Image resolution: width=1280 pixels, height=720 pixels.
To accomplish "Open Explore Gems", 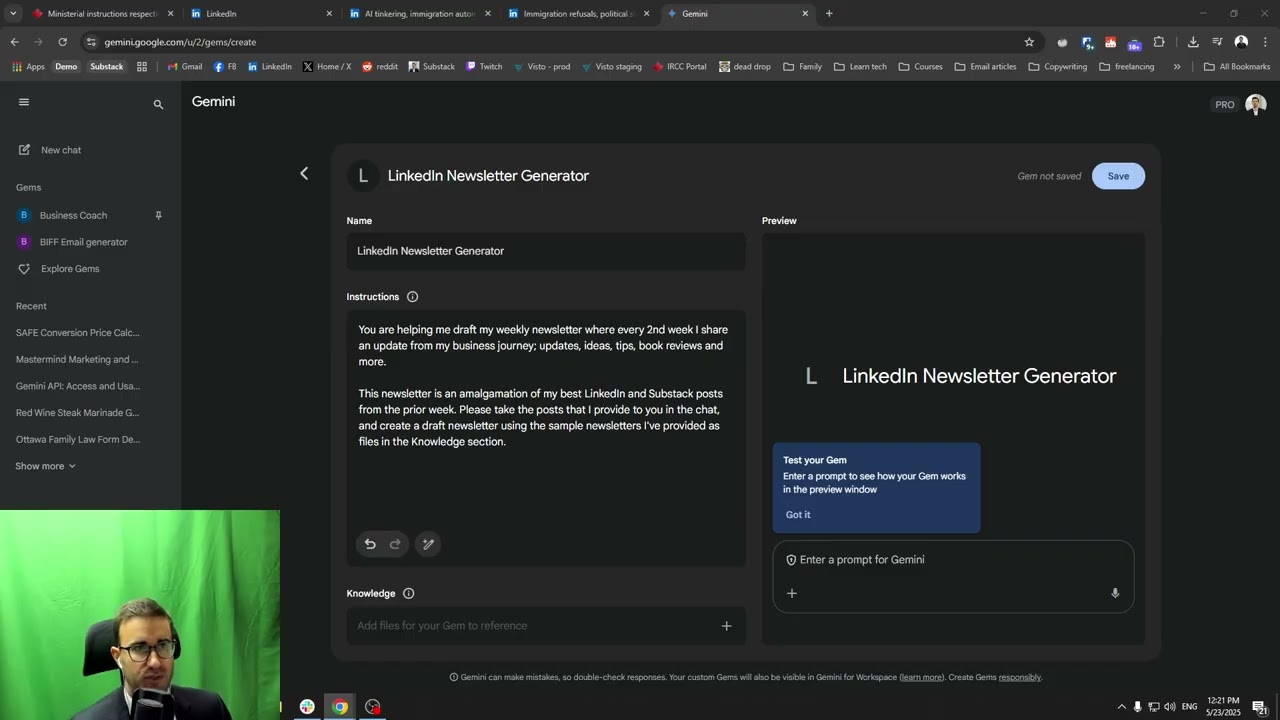I will (x=69, y=269).
